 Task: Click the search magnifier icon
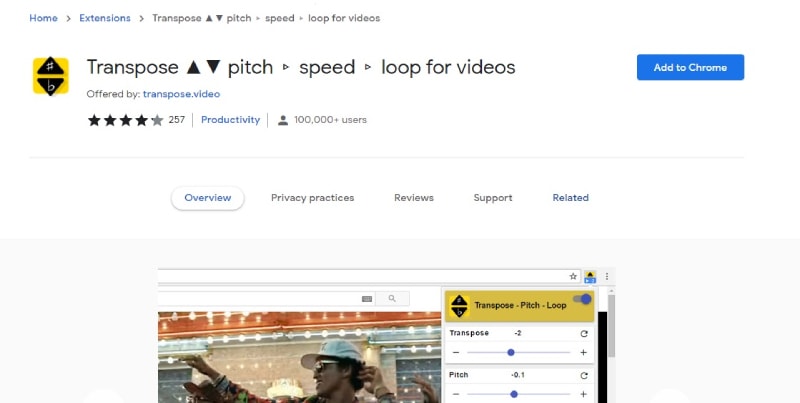(392, 298)
